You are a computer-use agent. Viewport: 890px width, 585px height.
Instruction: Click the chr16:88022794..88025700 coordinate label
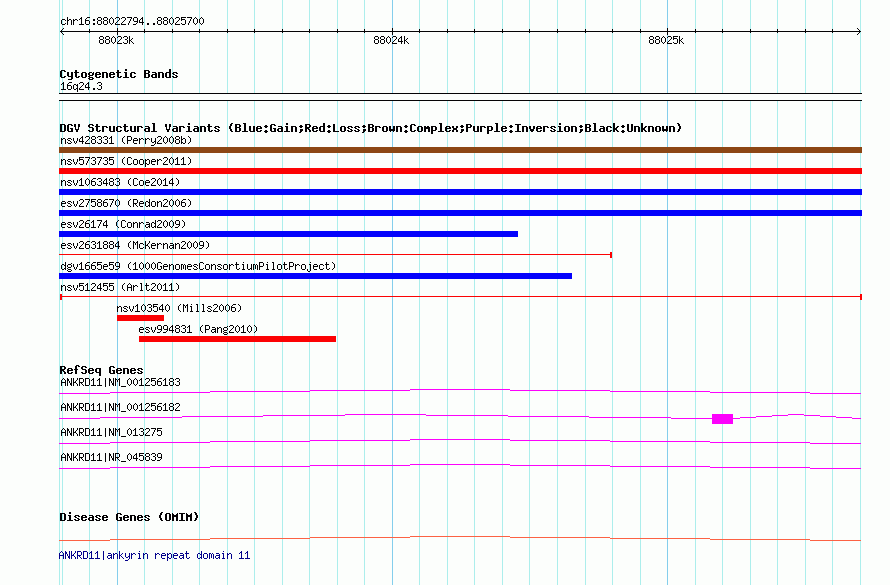[x=132, y=21]
